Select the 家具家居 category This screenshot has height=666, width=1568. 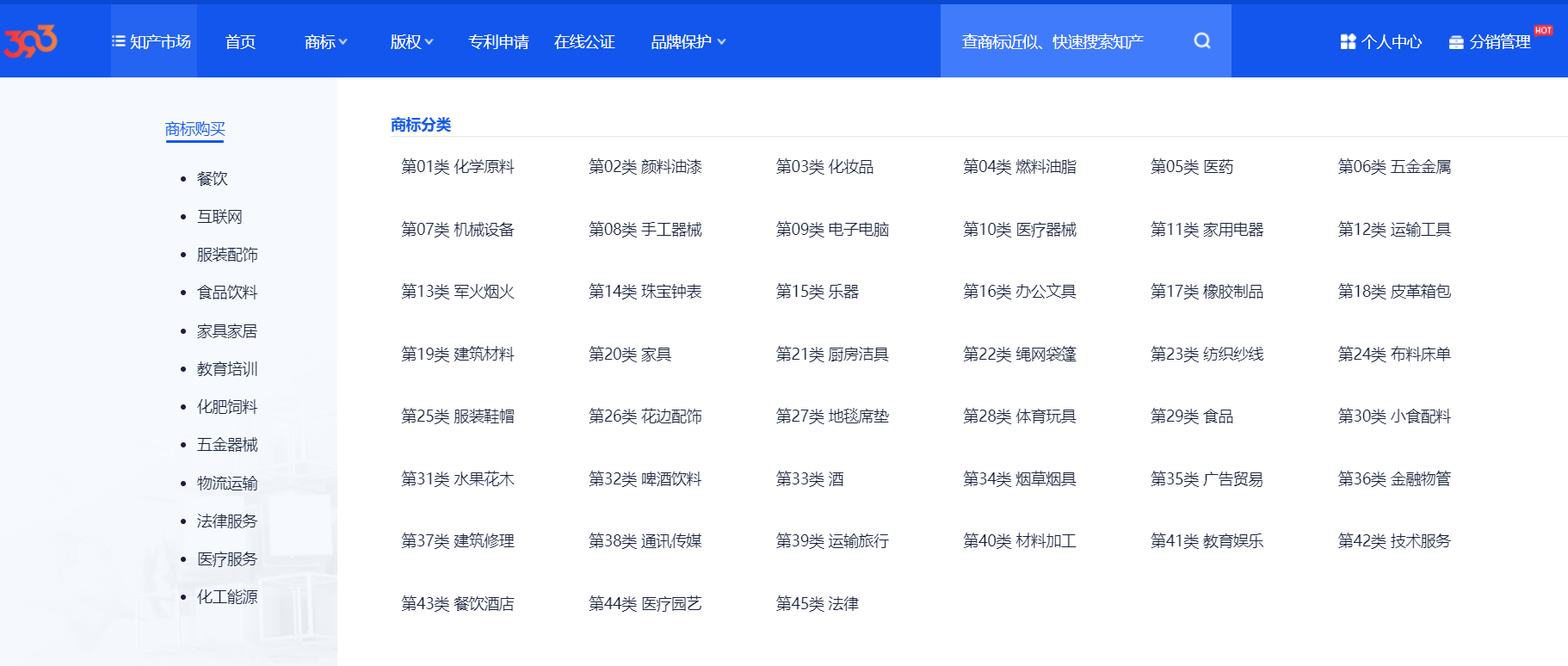[x=227, y=331]
